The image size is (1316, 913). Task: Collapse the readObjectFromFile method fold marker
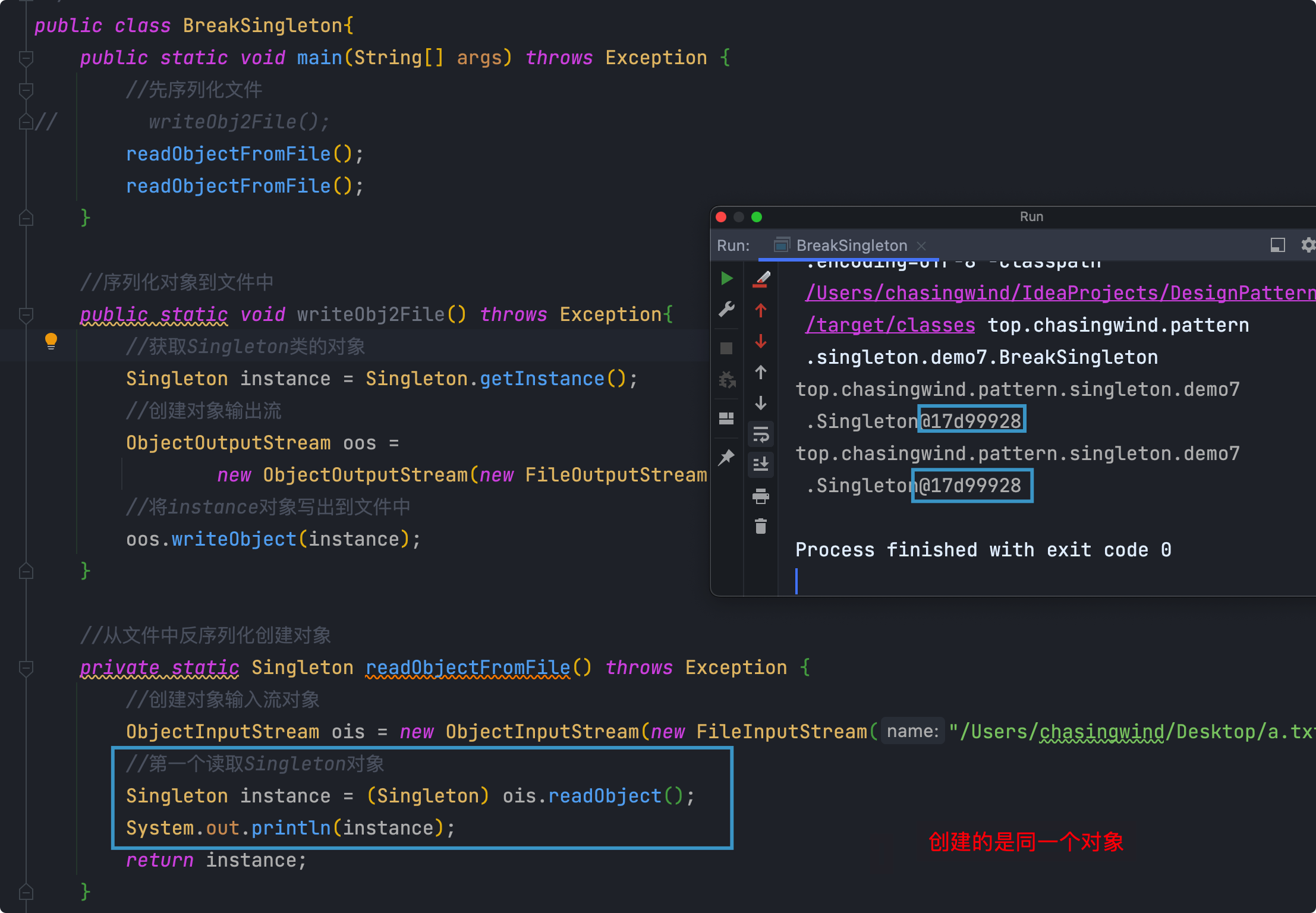26,668
